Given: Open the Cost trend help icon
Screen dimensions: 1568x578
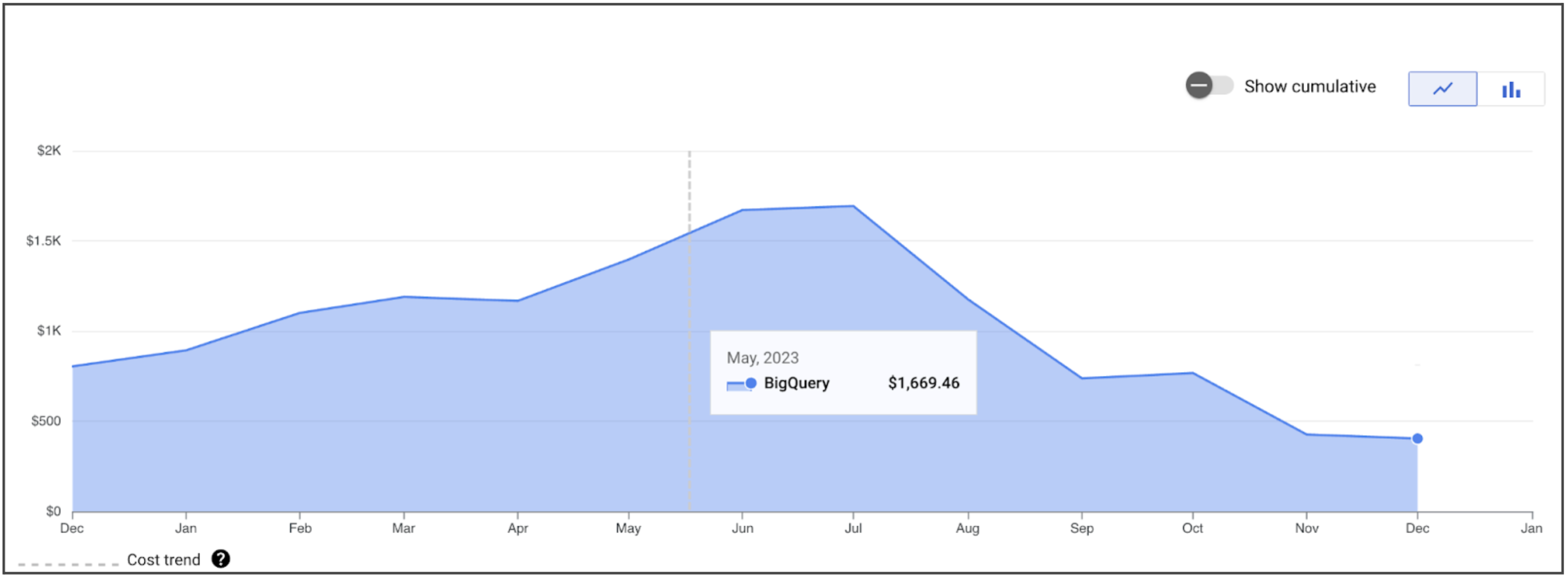Looking at the screenshot, I should pyautogui.click(x=220, y=559).
